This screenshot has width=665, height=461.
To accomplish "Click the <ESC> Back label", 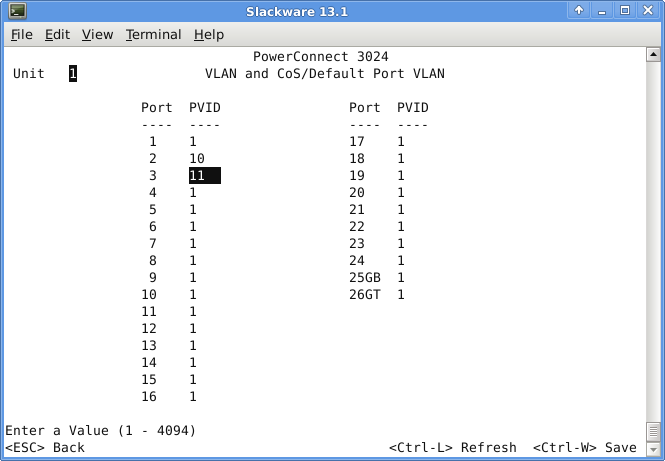I will (x=45, y=447).
